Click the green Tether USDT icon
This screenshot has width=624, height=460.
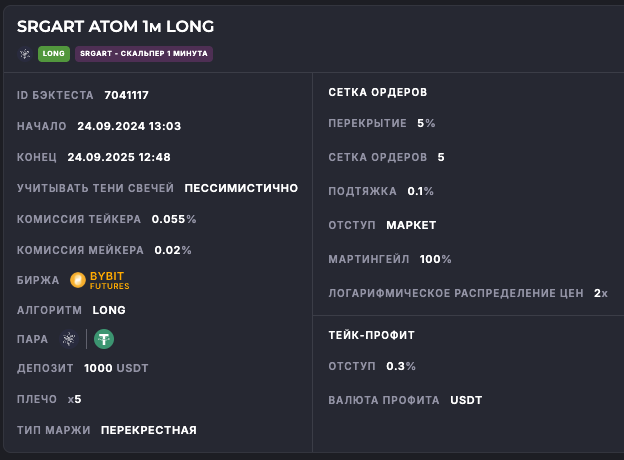tap(103, 339)
